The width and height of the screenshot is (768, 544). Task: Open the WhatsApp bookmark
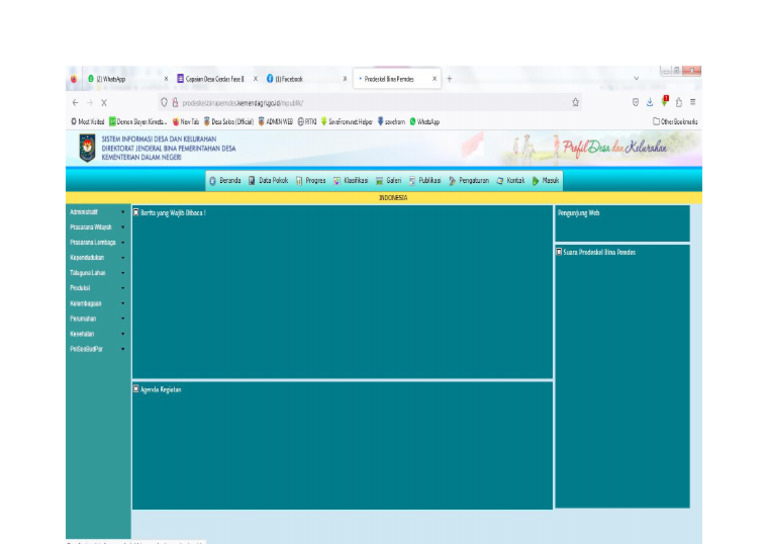[x=424, y=121]
